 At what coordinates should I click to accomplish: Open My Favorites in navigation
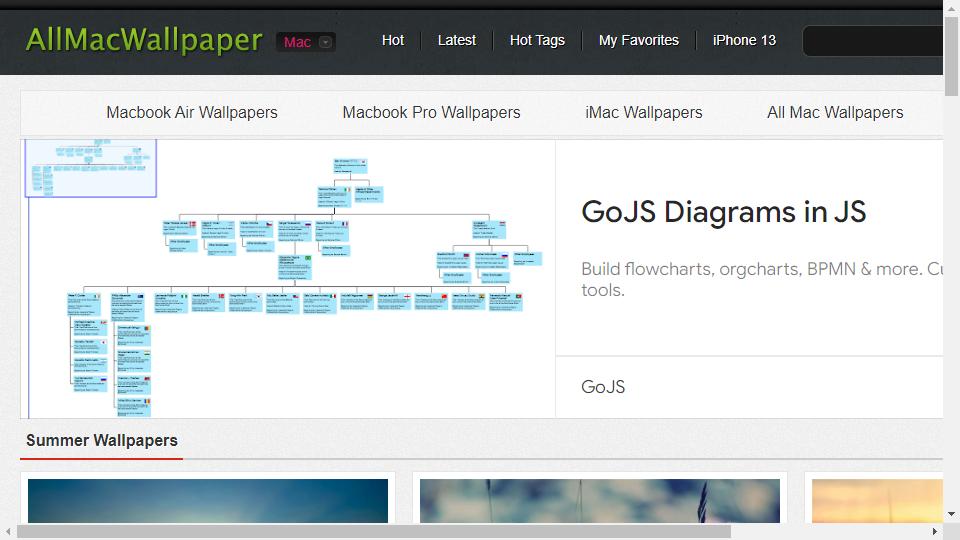(639, 40)
